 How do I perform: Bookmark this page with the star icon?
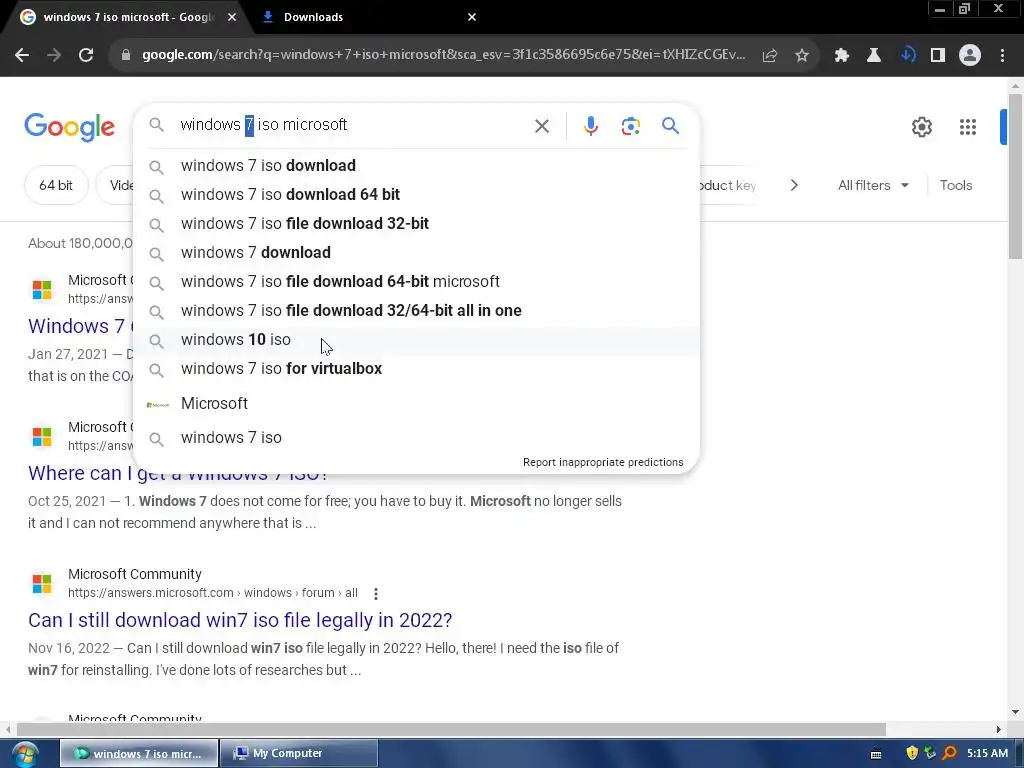pos(802,56)
